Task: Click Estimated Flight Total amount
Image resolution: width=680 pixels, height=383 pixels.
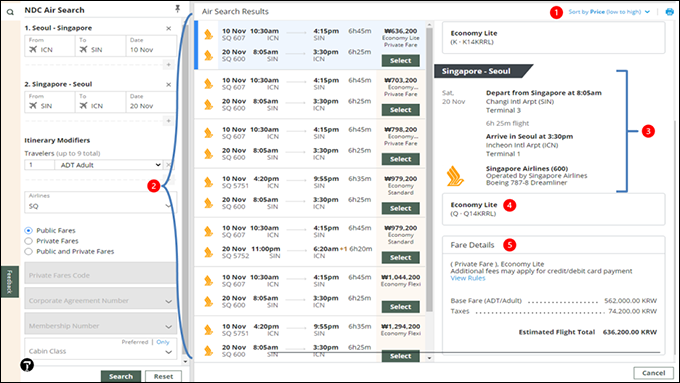Action: [630, 332]
